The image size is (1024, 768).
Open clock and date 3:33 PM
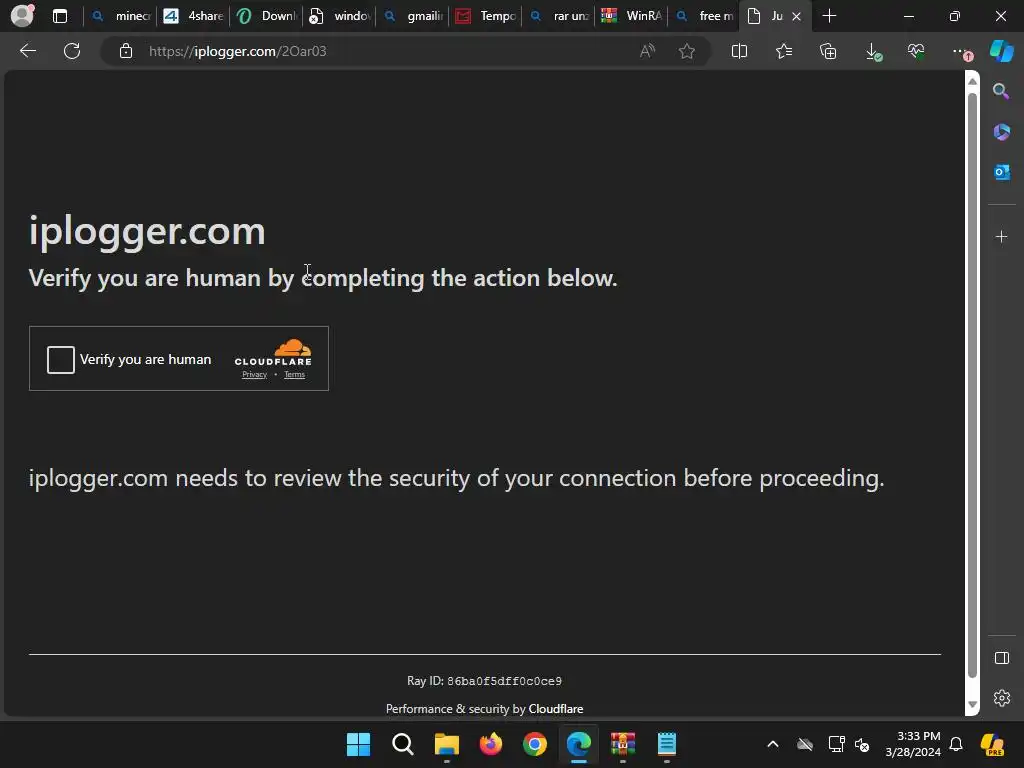tap(913, 744)
